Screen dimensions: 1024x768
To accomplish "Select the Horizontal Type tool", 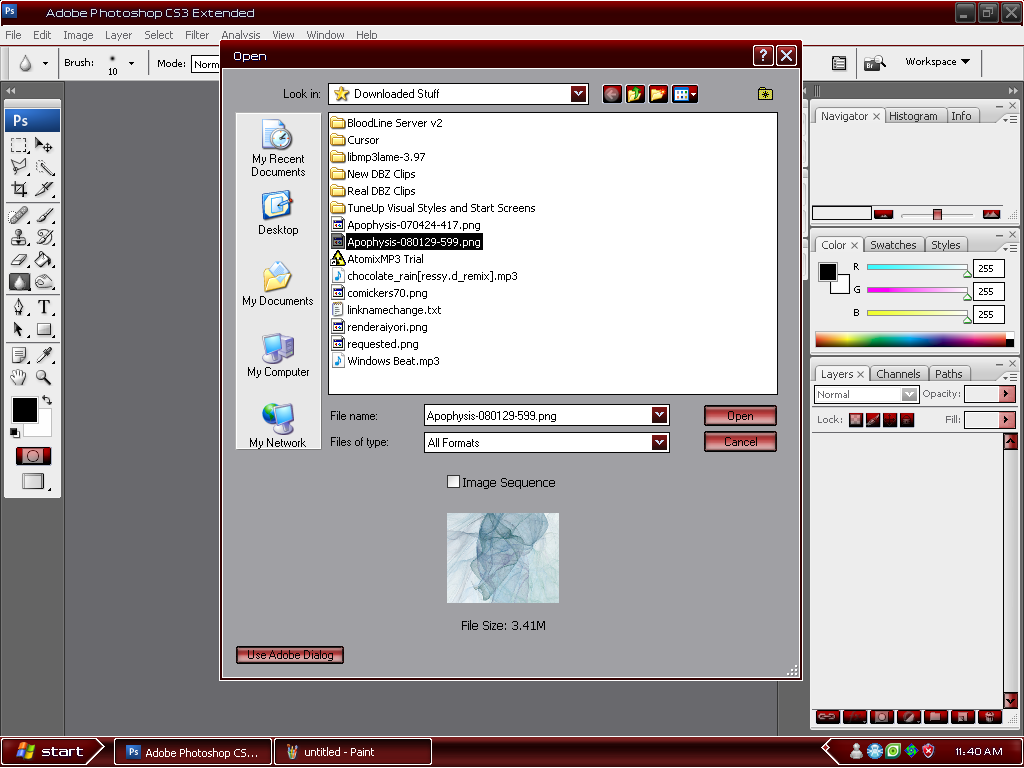I will 44,307.
